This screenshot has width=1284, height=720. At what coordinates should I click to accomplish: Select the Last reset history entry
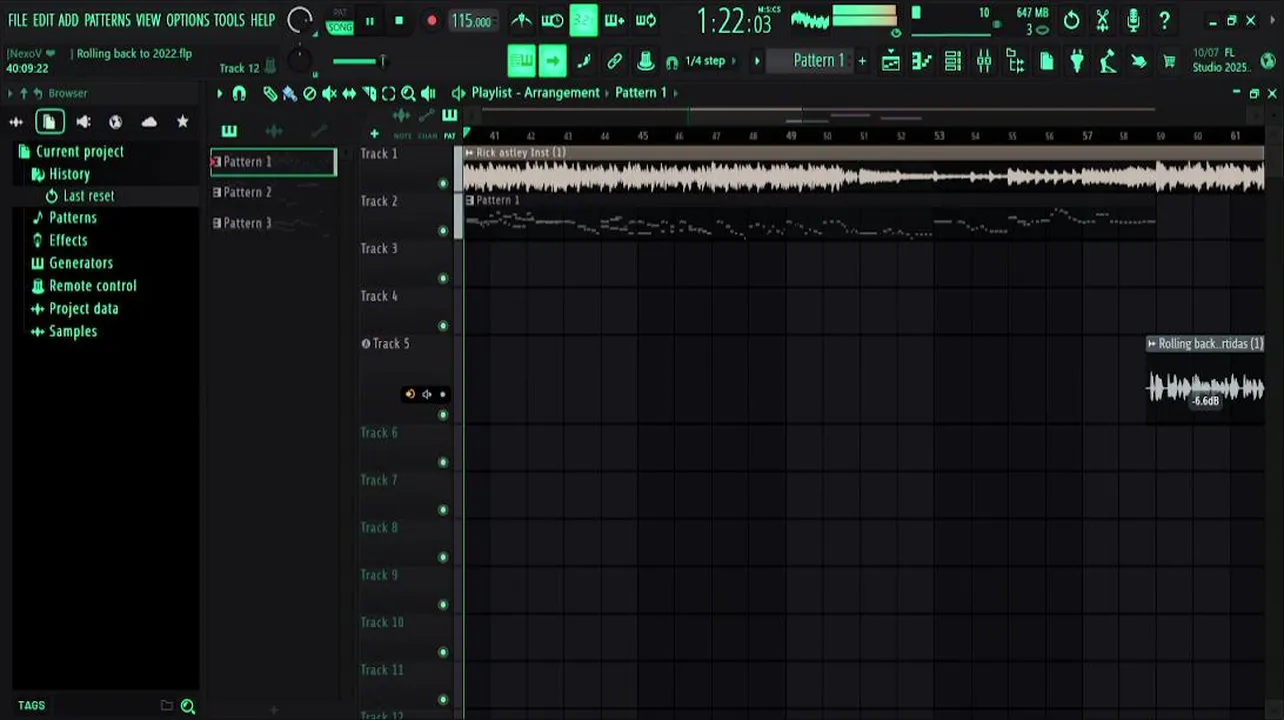coord(80,196)
